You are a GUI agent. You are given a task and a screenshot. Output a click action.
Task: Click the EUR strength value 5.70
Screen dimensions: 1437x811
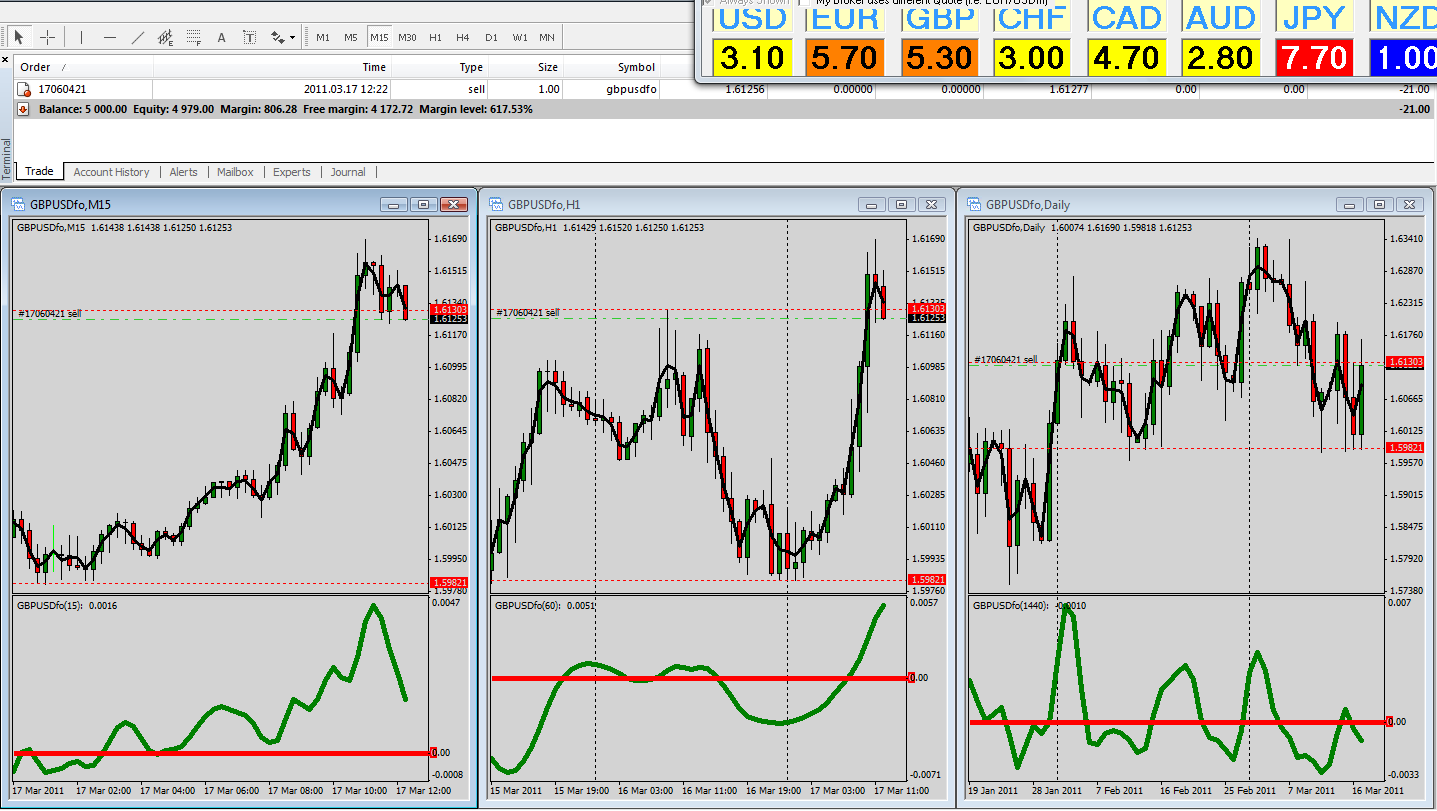pyautogui.click(x=846, y=57)
